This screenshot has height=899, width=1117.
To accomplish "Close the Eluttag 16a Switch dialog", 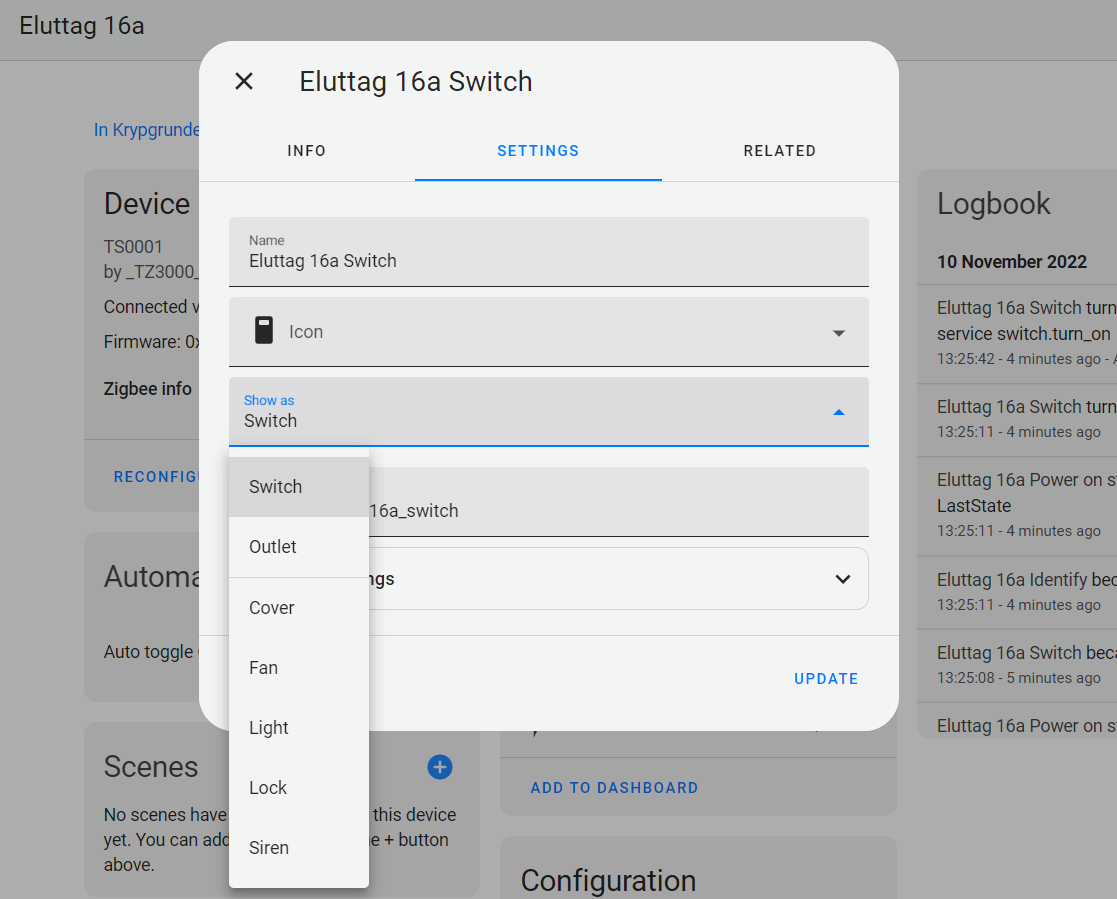I will (x=243, y=81).
